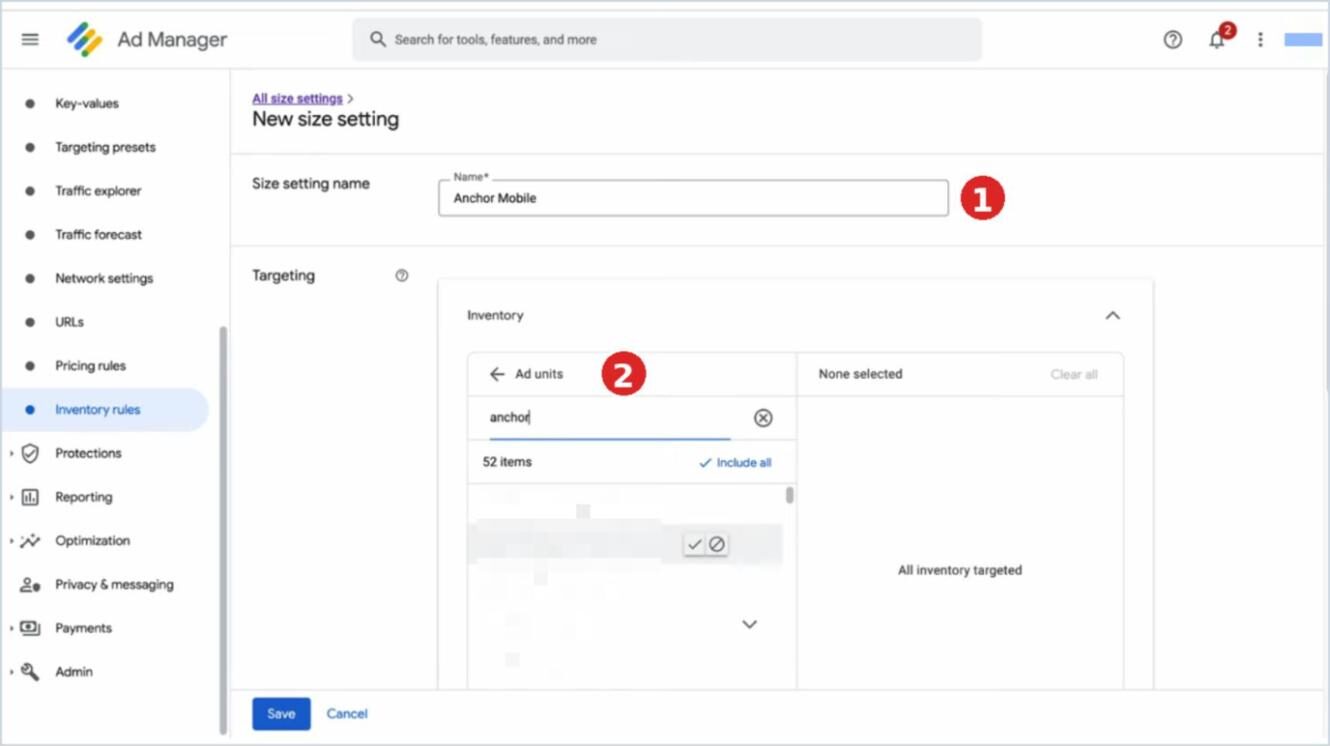The image size is (1330, 746).
Task: Click Clear all in selection panel
Action: pos(1074,374)
